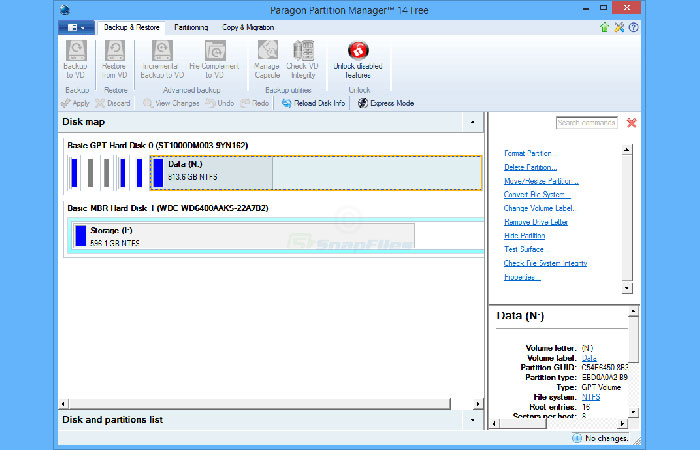The image size is (700, 450).
Task: Click the Basic GPT Hard Disk 0 heading
Action: 158,146
